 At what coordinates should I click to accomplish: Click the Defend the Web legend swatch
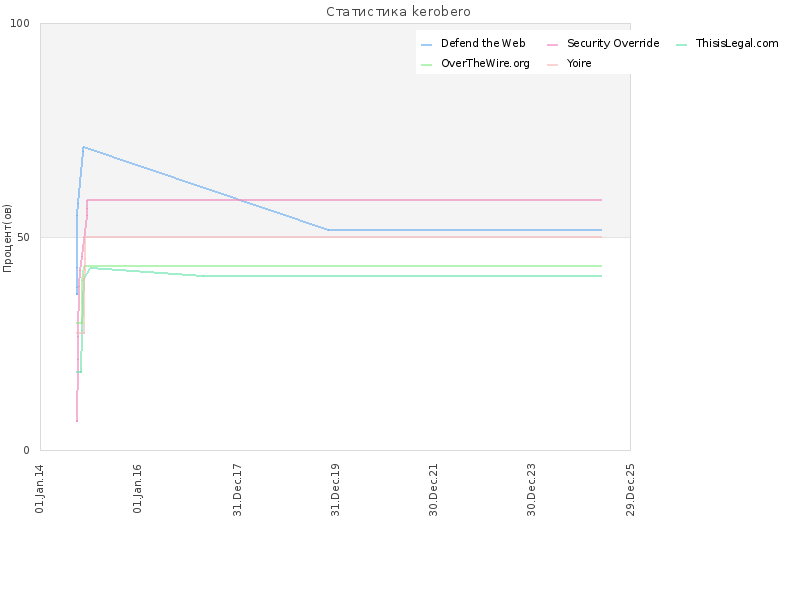427,45
